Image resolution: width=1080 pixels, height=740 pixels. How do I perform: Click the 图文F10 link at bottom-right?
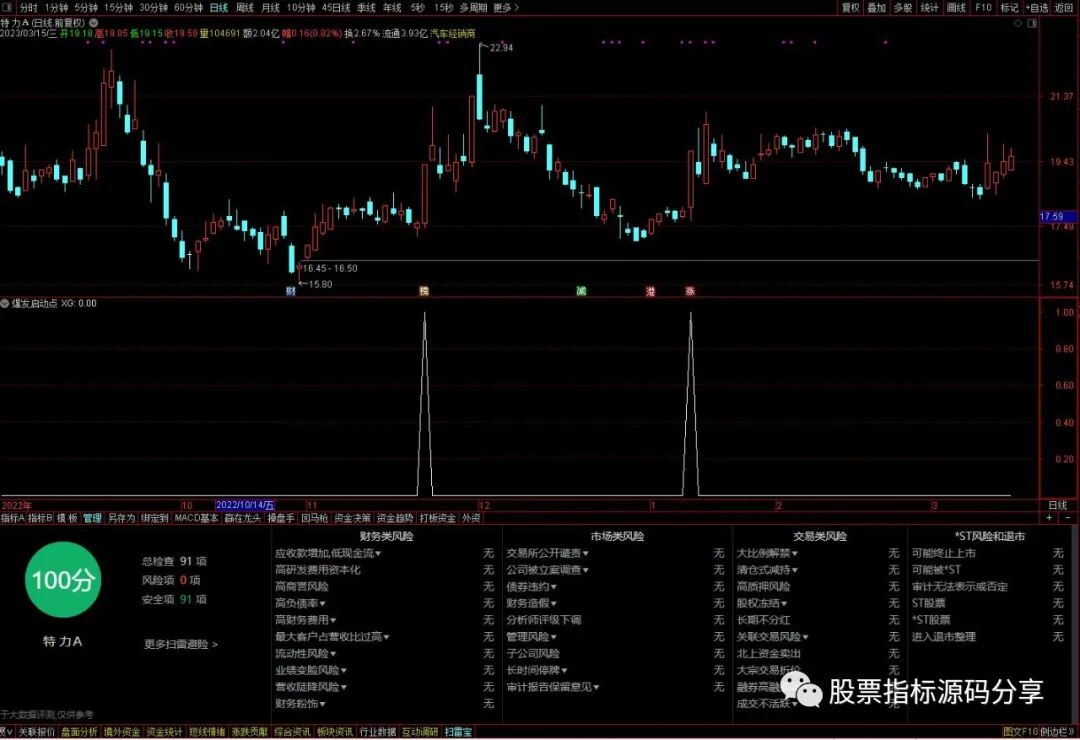point(1021,732)
